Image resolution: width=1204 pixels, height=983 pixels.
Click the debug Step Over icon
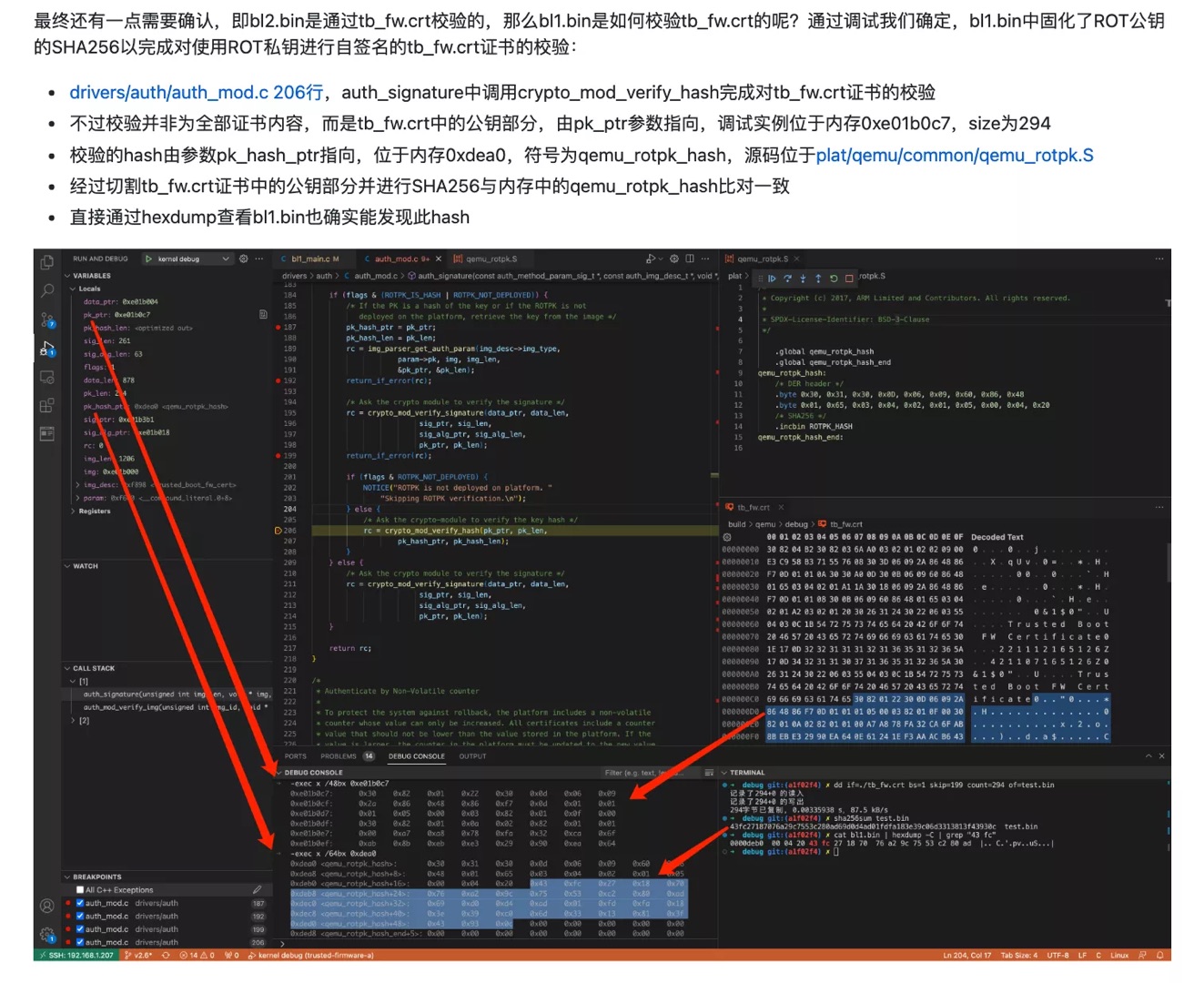click(x=787, y=279)
